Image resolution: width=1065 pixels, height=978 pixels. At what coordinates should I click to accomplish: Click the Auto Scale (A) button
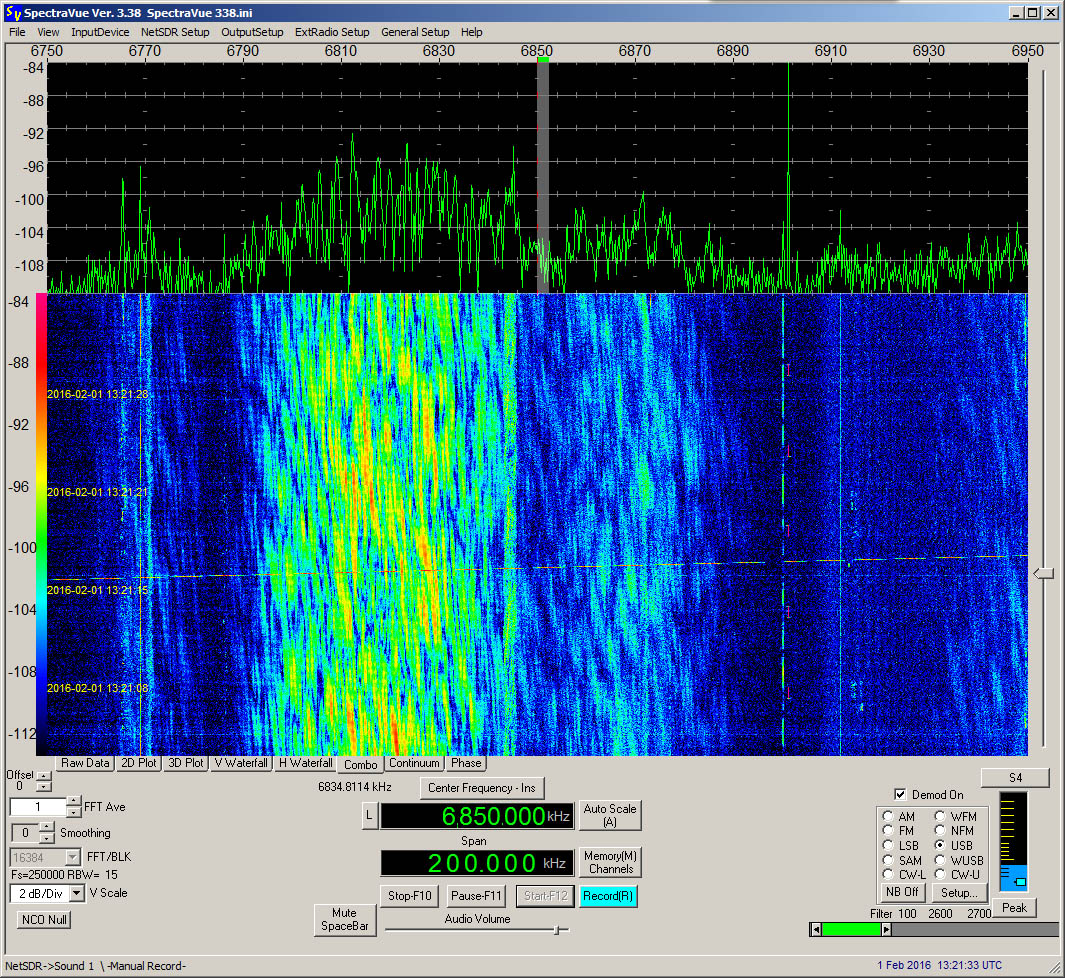(x=610, y=815)
